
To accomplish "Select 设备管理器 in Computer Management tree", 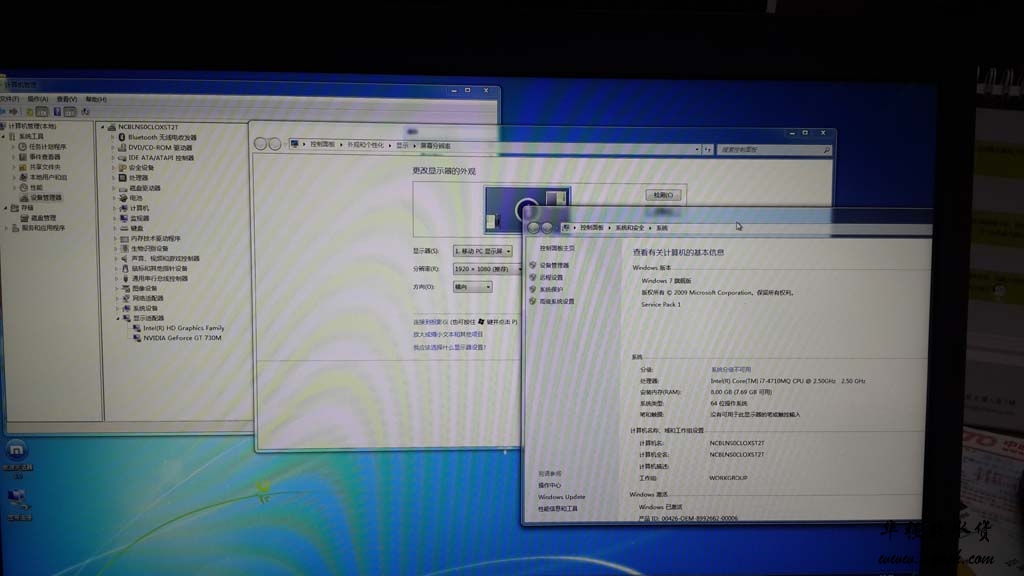I will pos(46,197).
